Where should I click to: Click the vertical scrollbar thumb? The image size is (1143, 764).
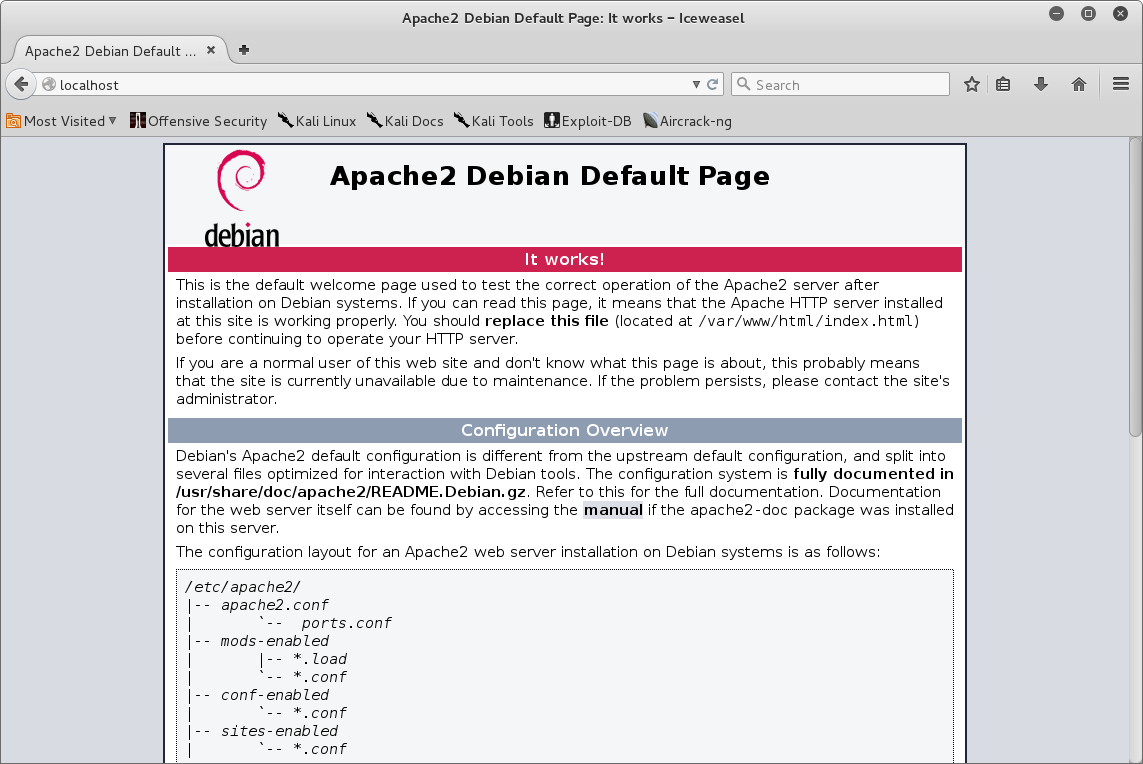[x=1135, y=287]
